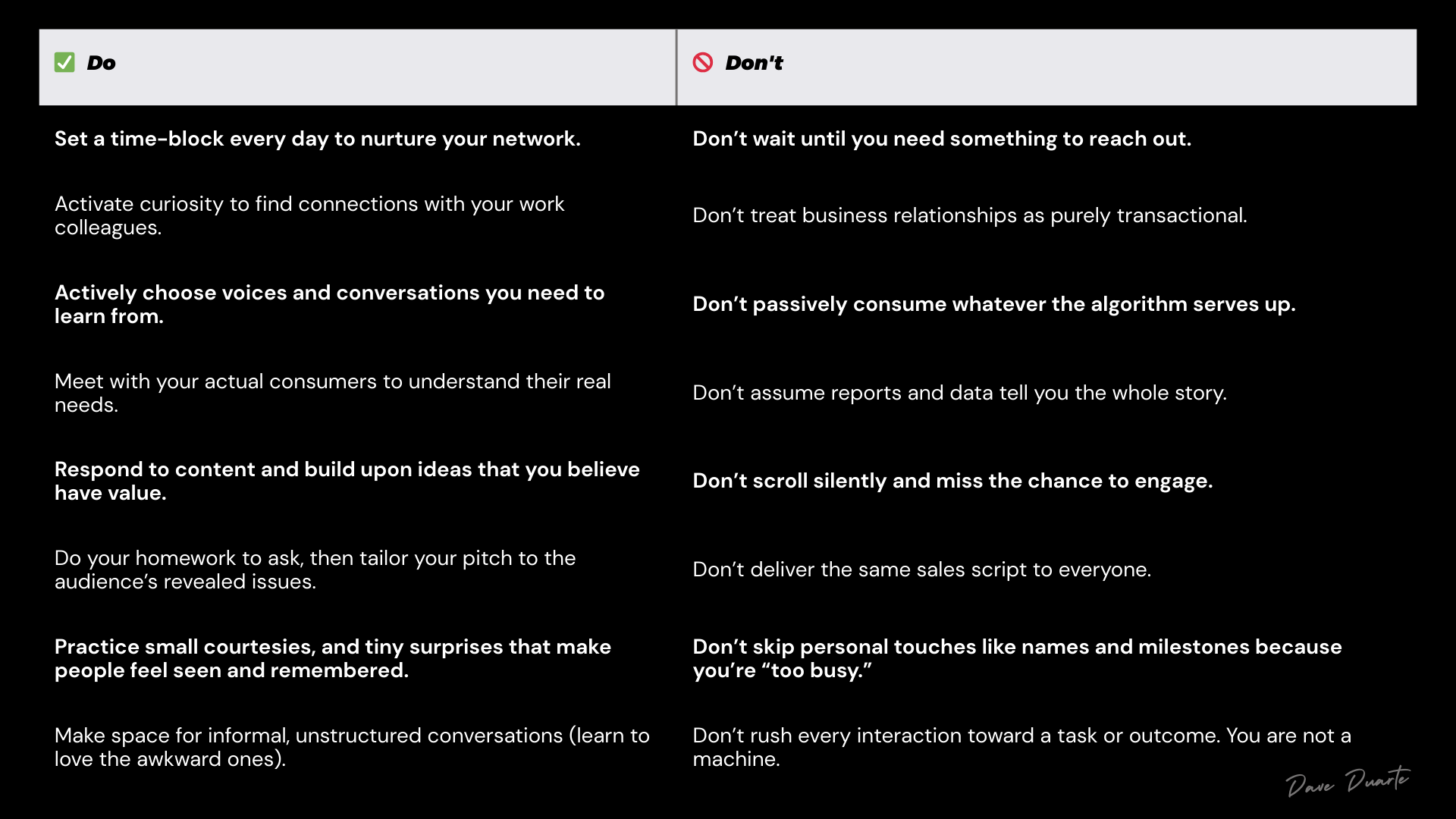Click 'Do your homework to ask' text
Viewport: 1456px width, 819px height.
(x=315, y=570)
